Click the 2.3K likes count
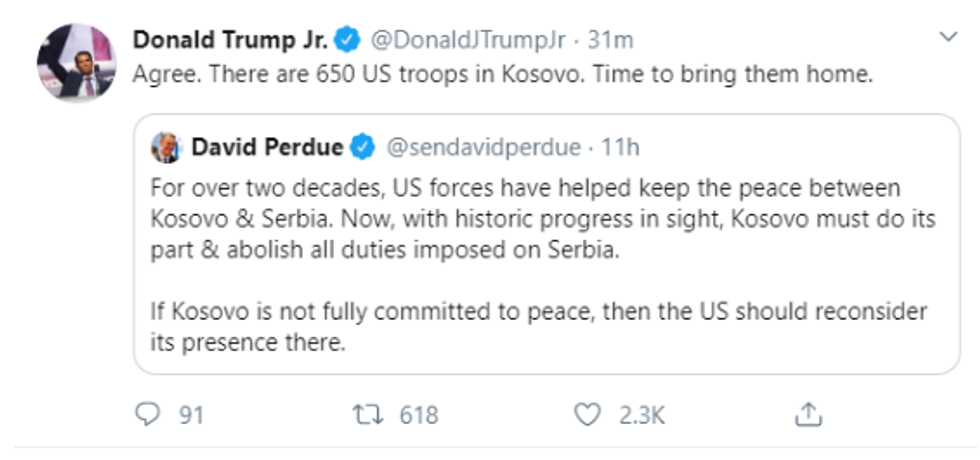Screen dimensions: 980x460 (642, 415)
